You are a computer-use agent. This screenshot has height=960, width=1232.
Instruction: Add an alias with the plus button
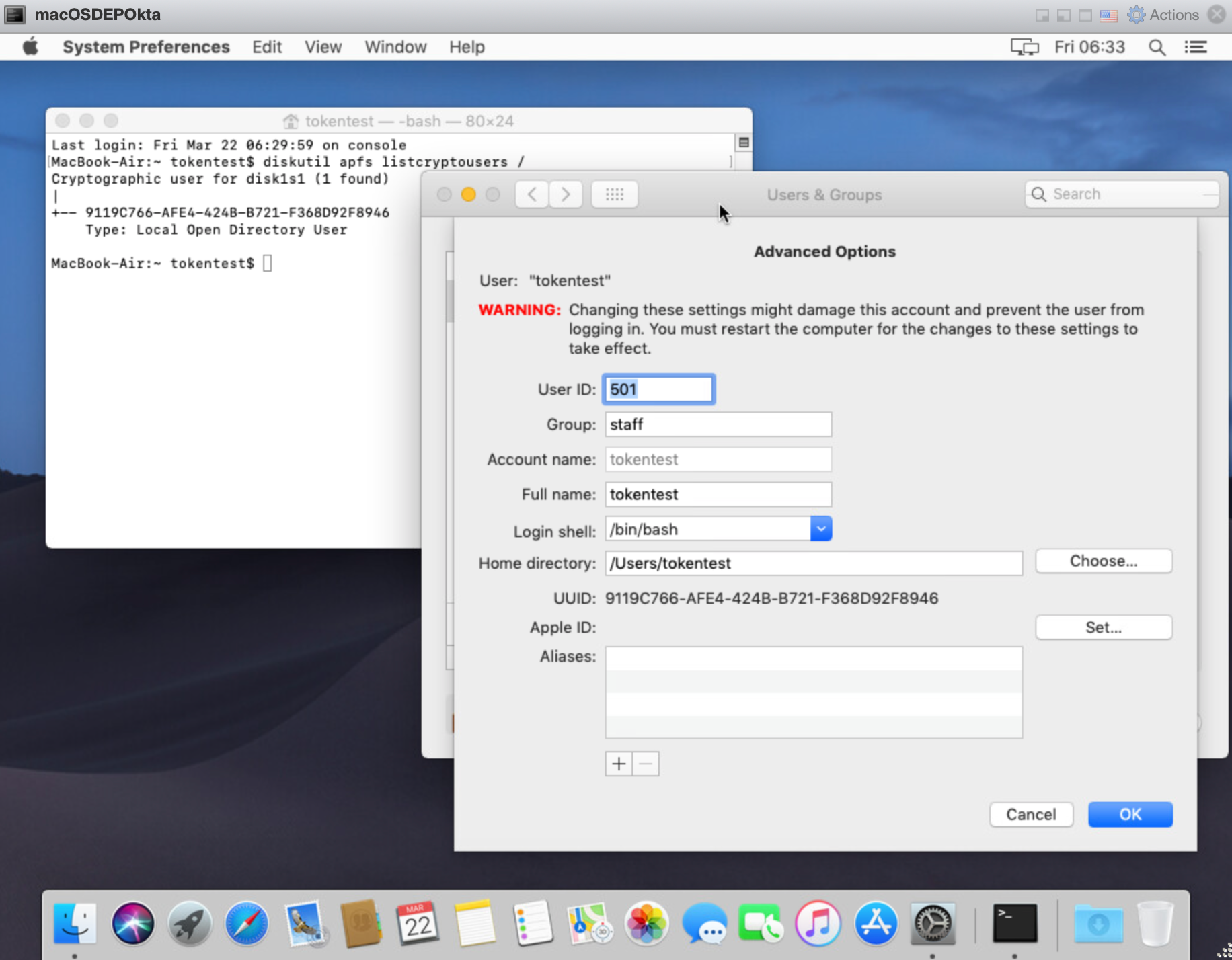(619, 764)
